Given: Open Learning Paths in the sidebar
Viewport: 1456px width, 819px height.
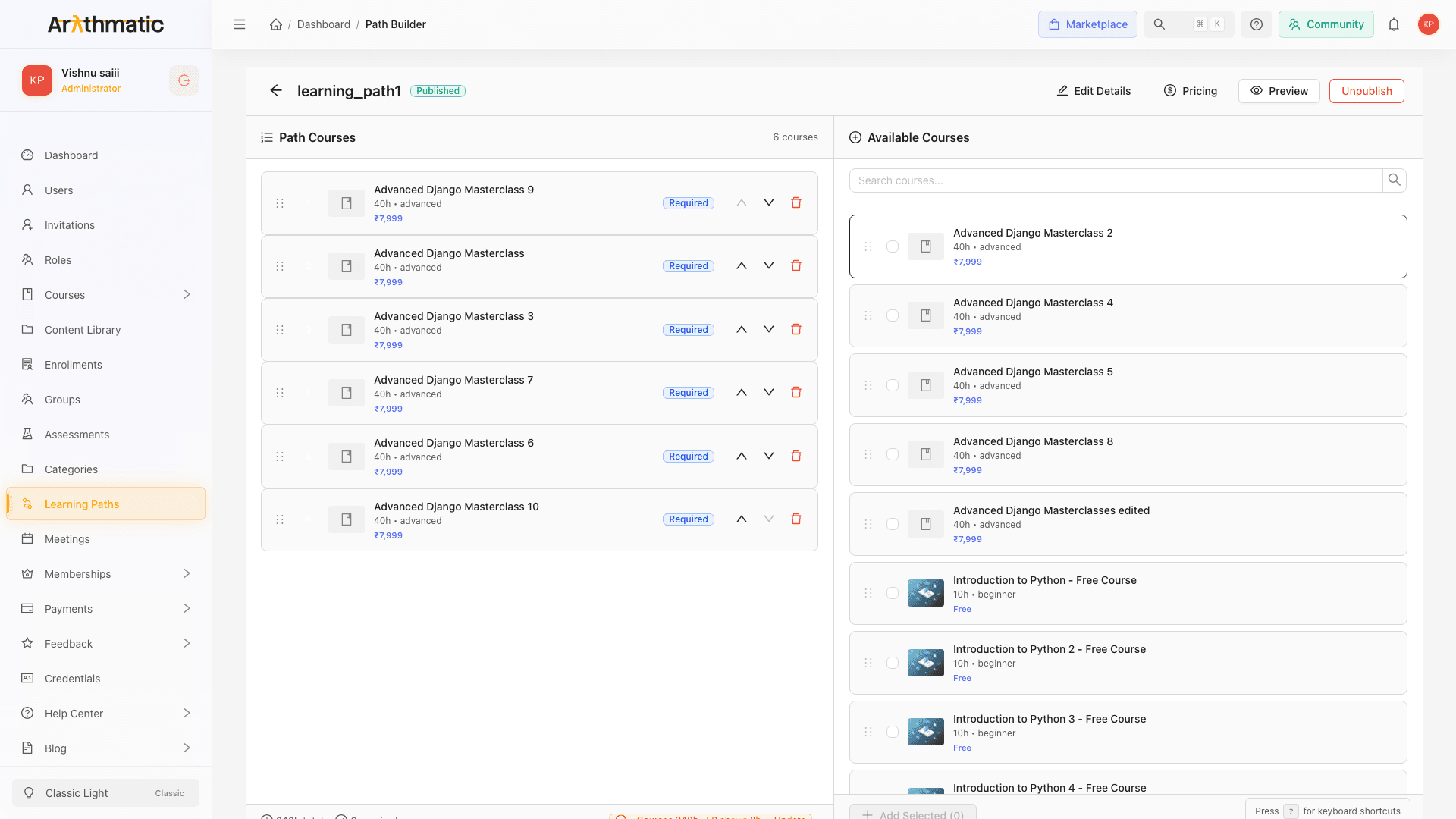Looking at the screenshot, I should [x=105, y=504].
